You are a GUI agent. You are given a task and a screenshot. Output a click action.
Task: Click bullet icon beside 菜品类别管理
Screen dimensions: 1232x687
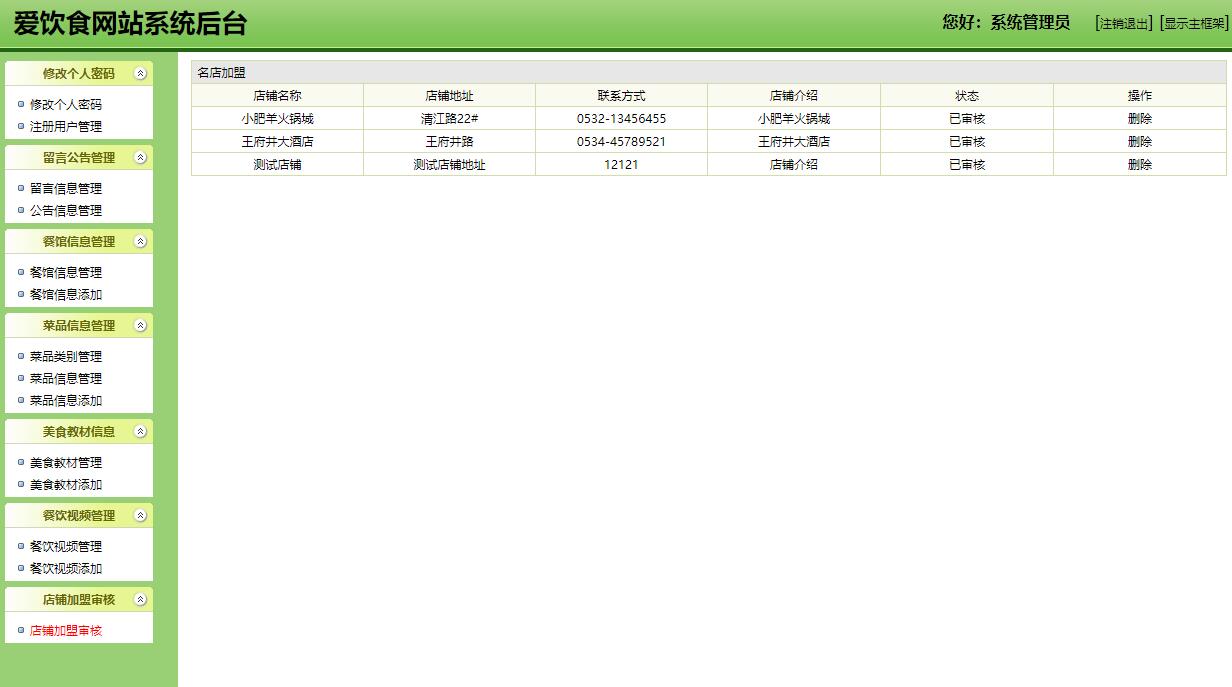[21, 356]
